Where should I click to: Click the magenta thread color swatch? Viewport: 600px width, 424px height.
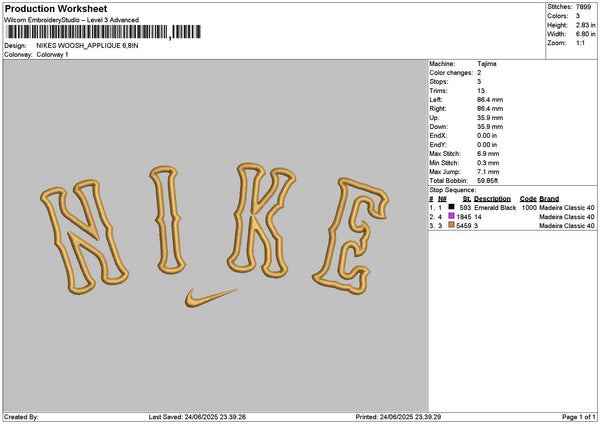pos(451,216)
